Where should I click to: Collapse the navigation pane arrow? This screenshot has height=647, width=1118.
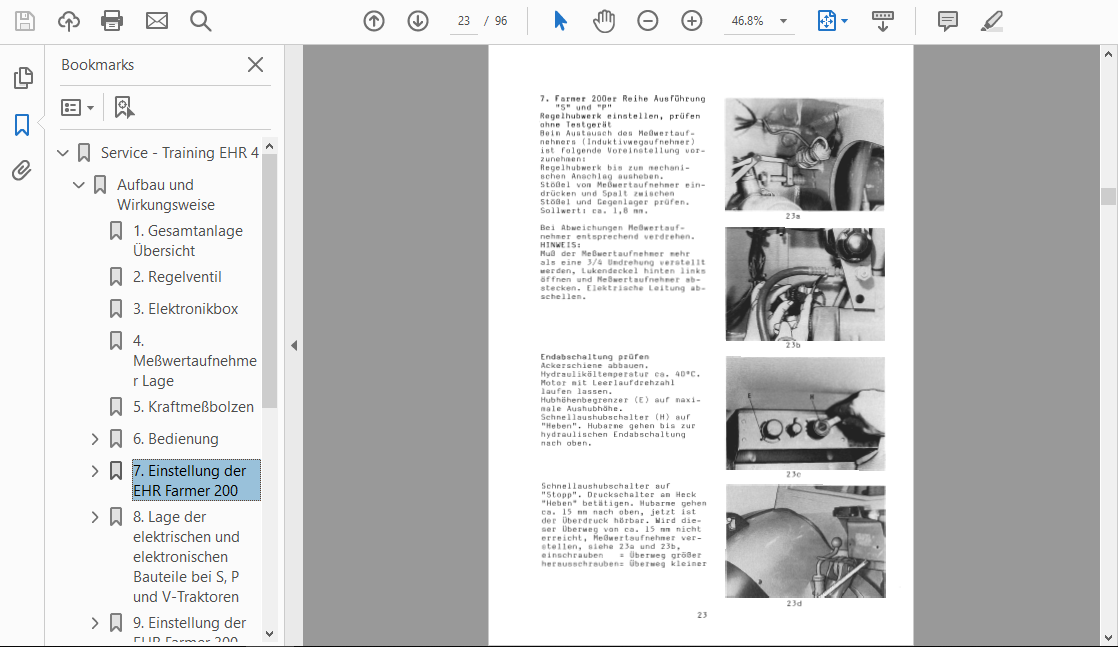(x=294, y=345)
